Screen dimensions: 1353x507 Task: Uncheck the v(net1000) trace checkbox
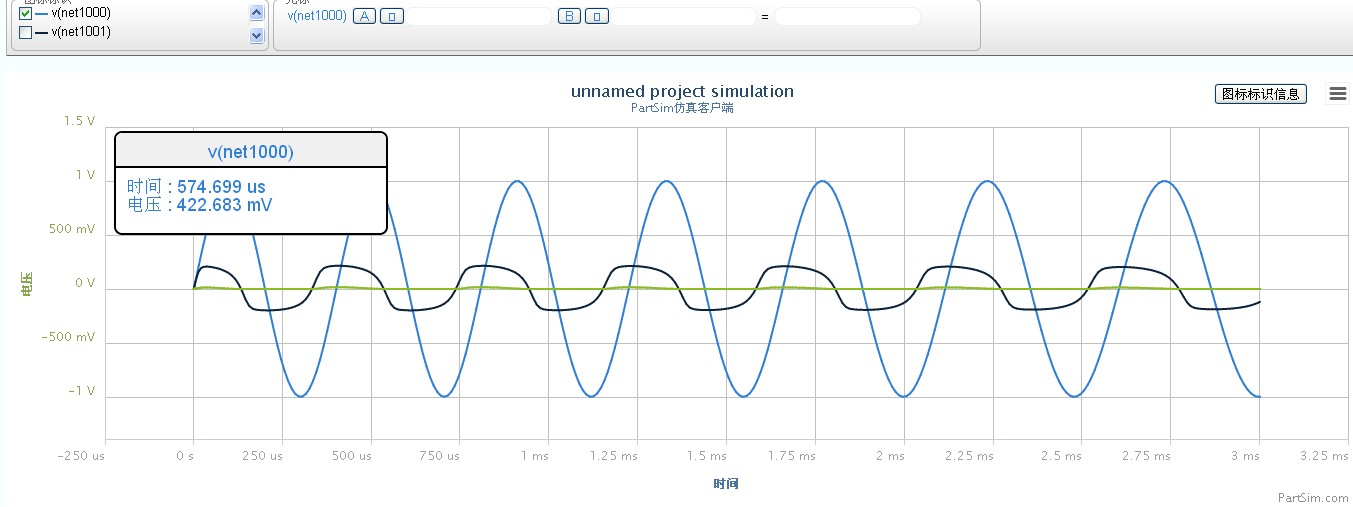click(26, 14)
